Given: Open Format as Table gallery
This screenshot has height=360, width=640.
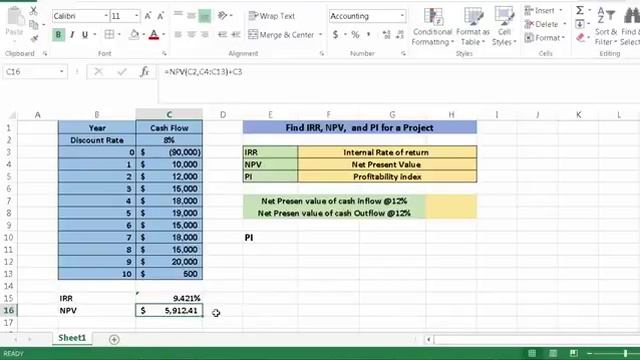Looking at the screenshot, I should point(473,26).
